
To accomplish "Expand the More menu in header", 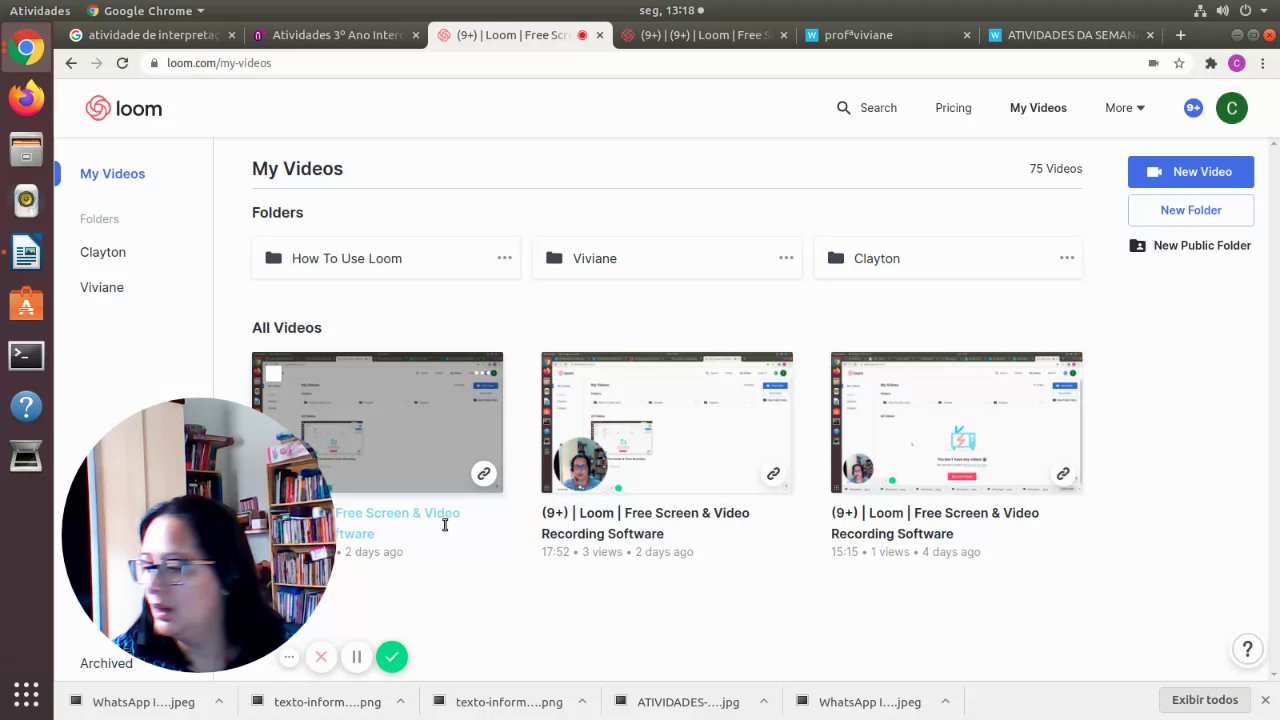I will [x=1125, y=108].
